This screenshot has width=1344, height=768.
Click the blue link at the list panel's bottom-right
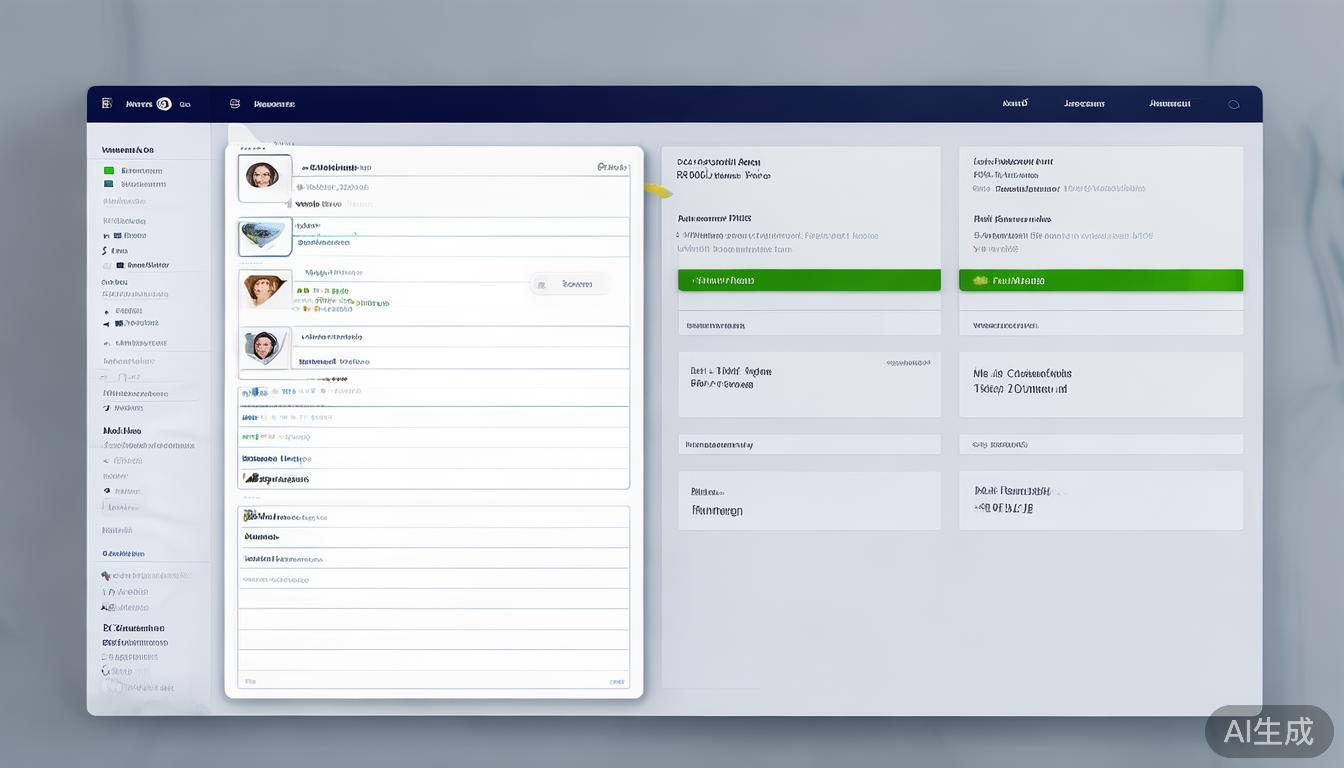(617, 682)
